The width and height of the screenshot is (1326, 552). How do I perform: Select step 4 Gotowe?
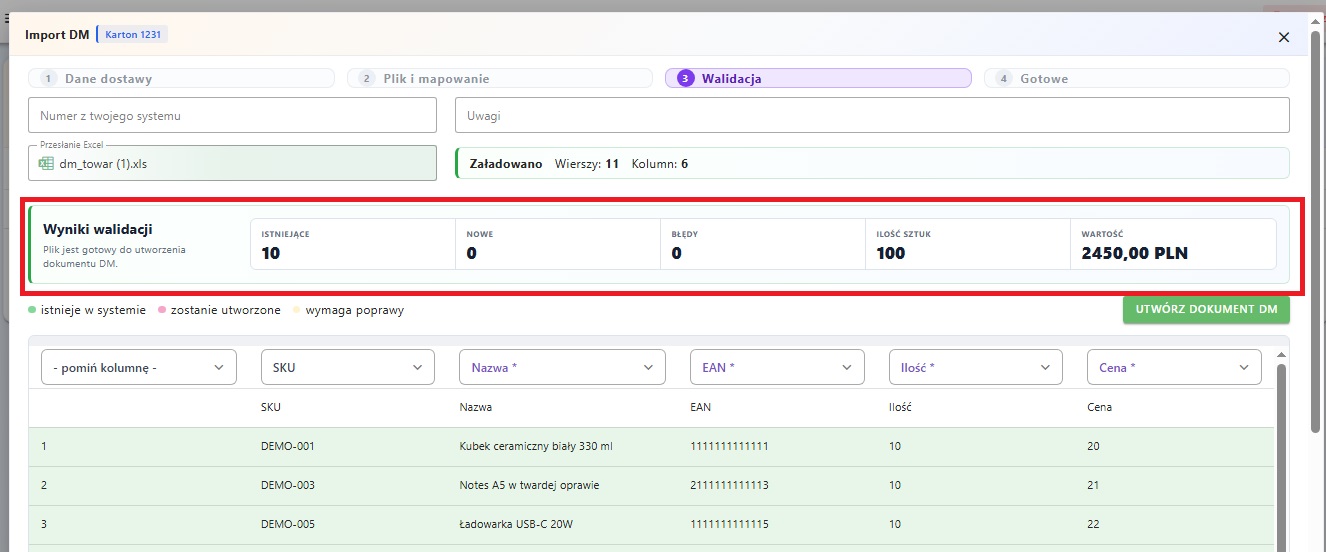1136,78
